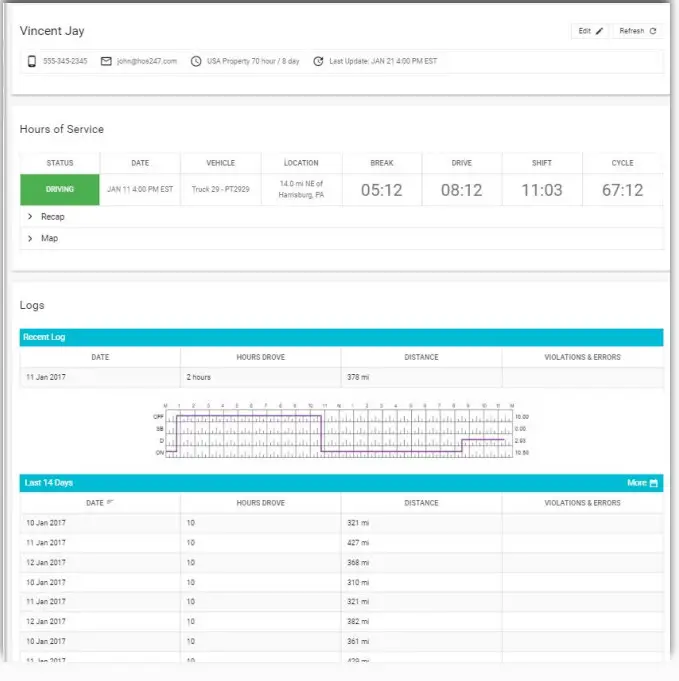679x681 pixels.
Task: Click email john@hos247.com
Action: pos(147,61)
